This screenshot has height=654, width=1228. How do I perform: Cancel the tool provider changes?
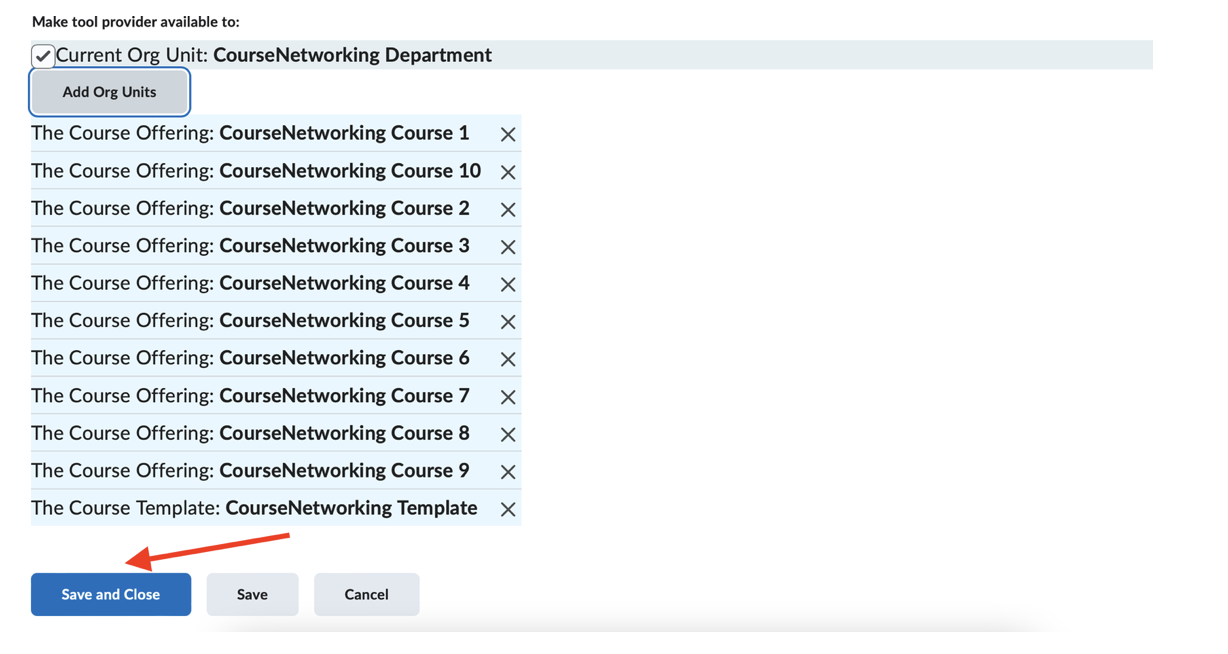pos(366,594)
